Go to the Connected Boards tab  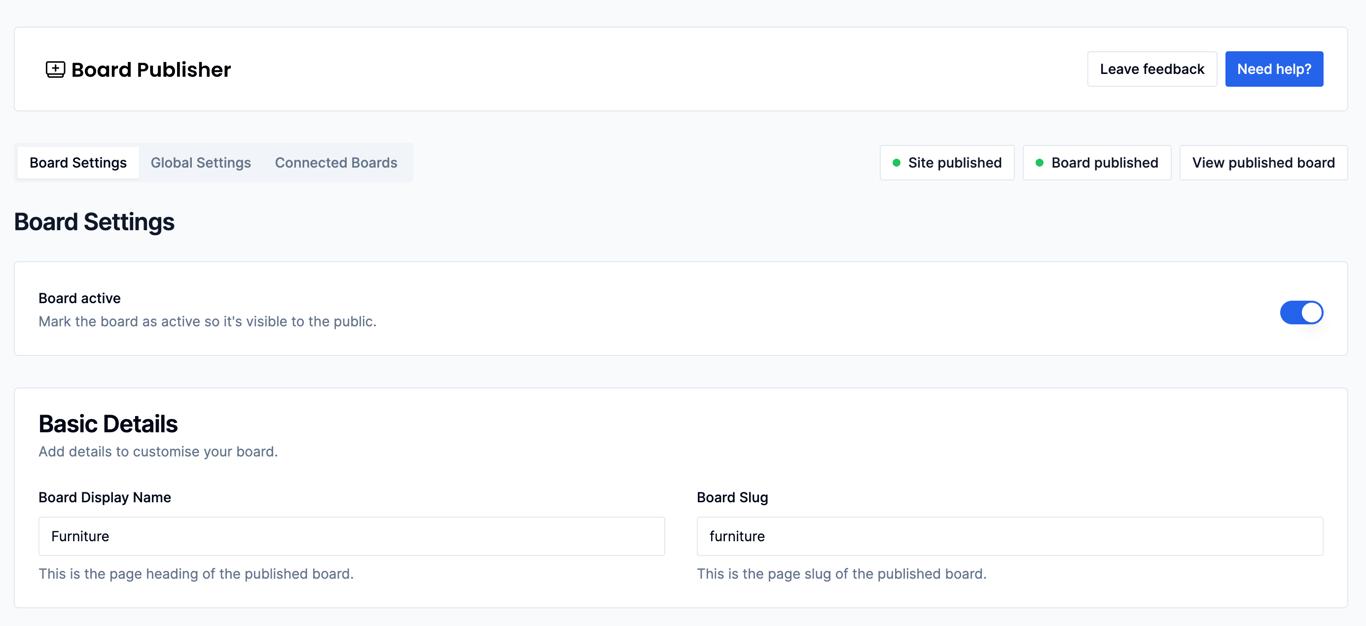tap(336, 163)
